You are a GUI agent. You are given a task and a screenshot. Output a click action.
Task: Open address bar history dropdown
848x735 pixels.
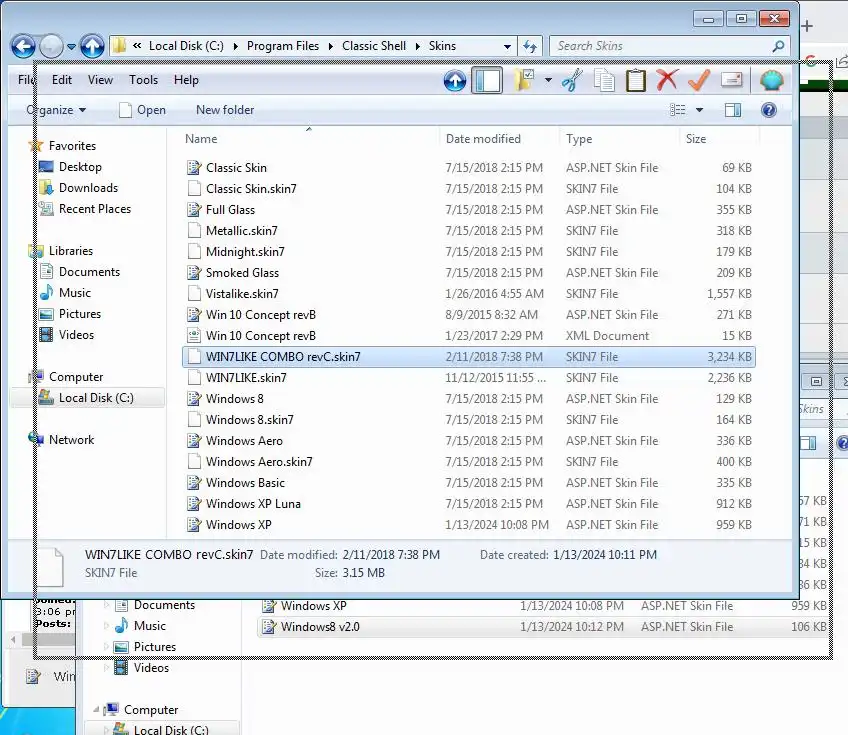[507, 47]
